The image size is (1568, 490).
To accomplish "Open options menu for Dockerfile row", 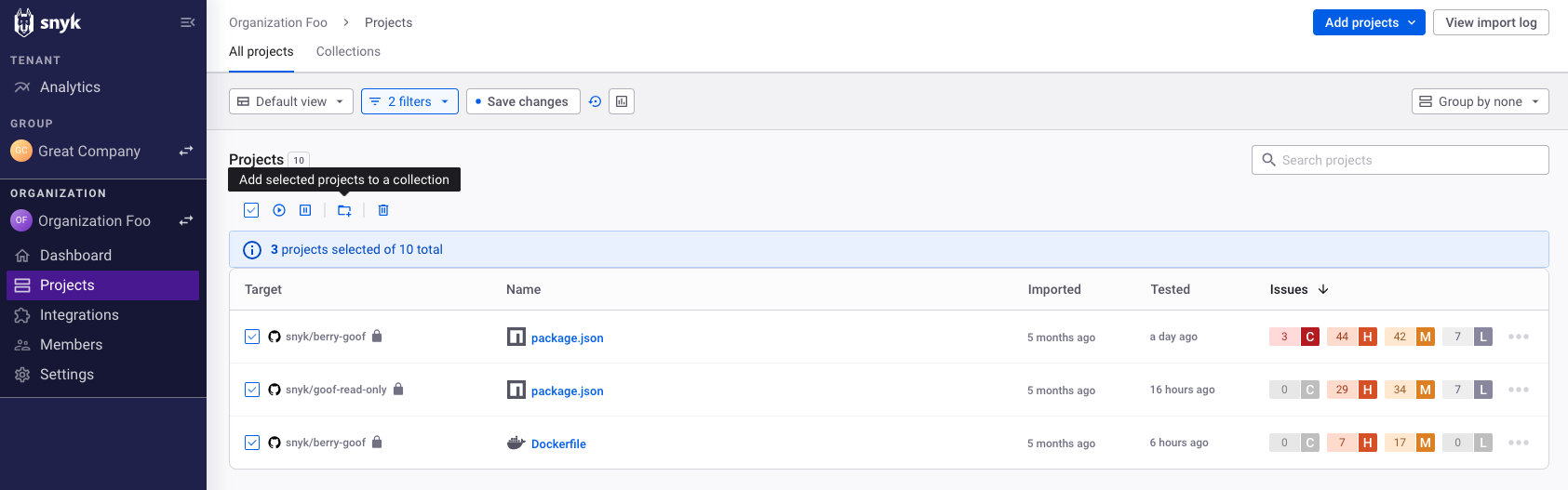I will tap(1519, 443).
